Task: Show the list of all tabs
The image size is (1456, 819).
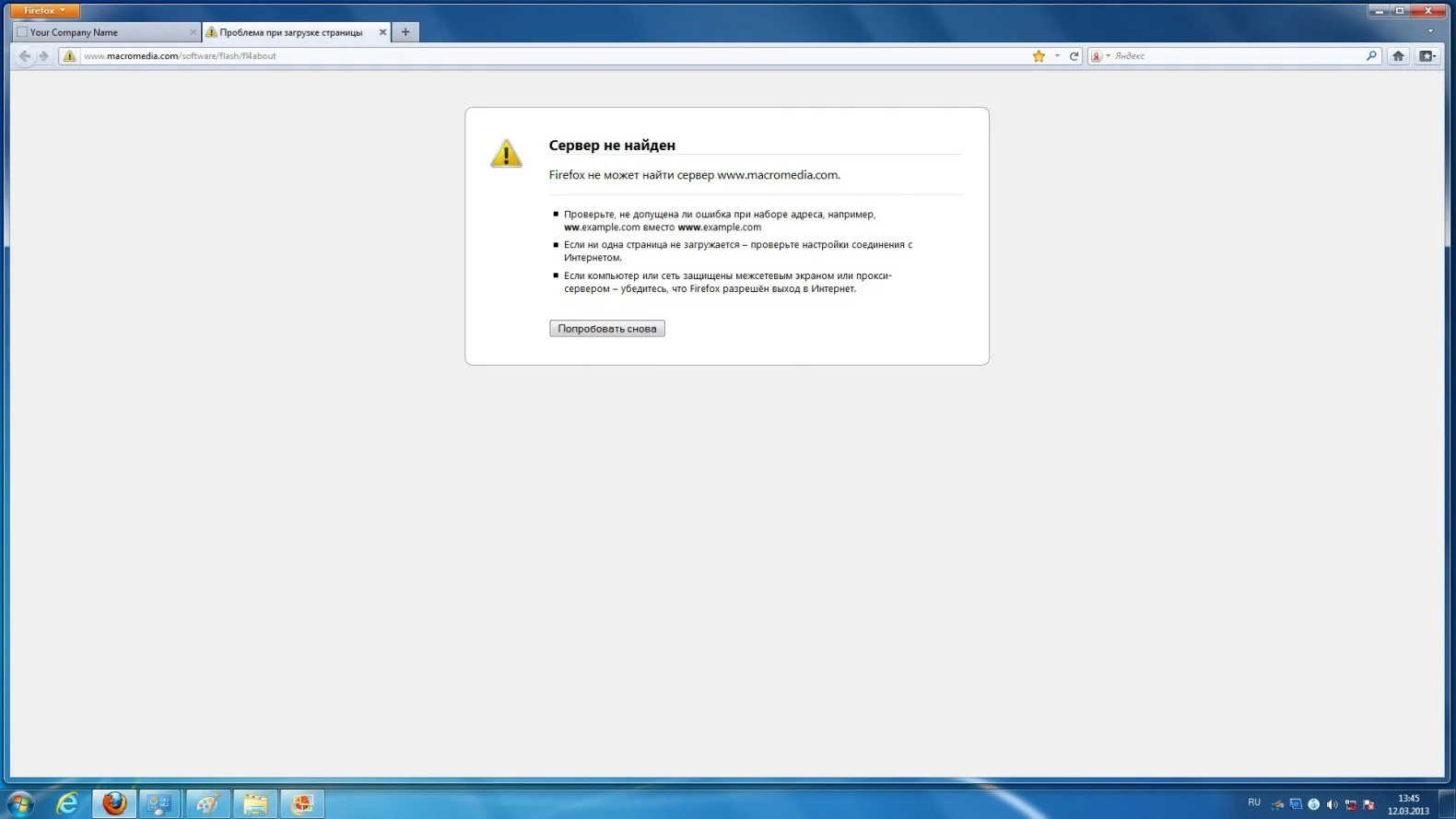Action: tap(1430, 31)
